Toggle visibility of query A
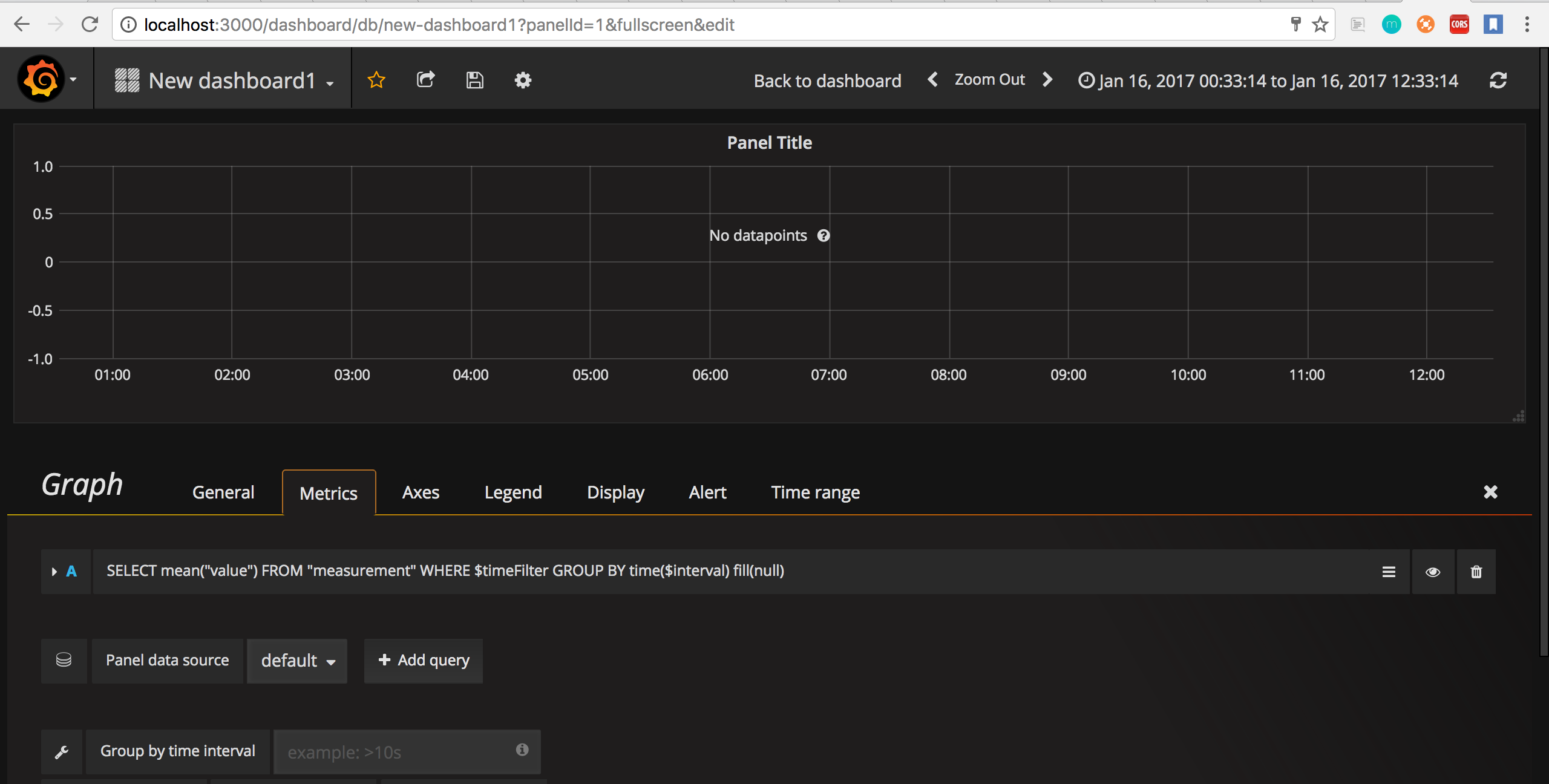1549x784 pixels. point(1432,572)
